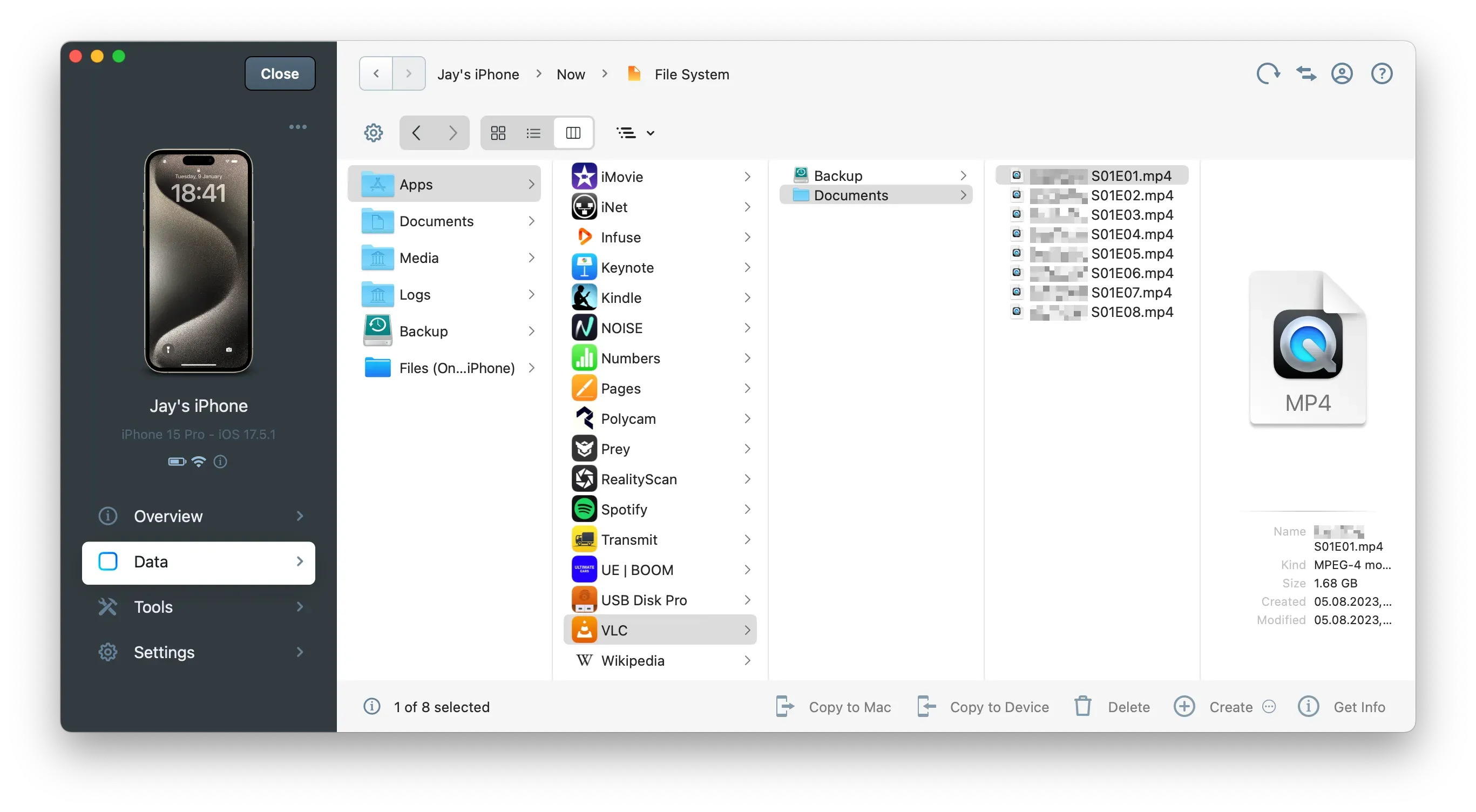
Task: Open Help via the question mark icon
Action: [x=1382, y=73]
